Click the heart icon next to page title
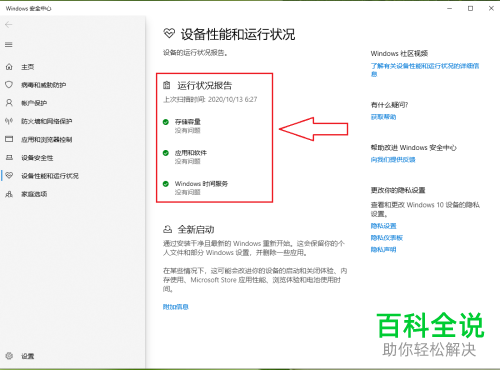This screenshot has width=500, height=370. (169, 33)
